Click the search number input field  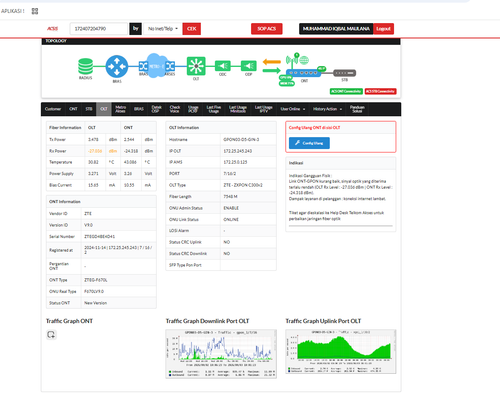99,29
